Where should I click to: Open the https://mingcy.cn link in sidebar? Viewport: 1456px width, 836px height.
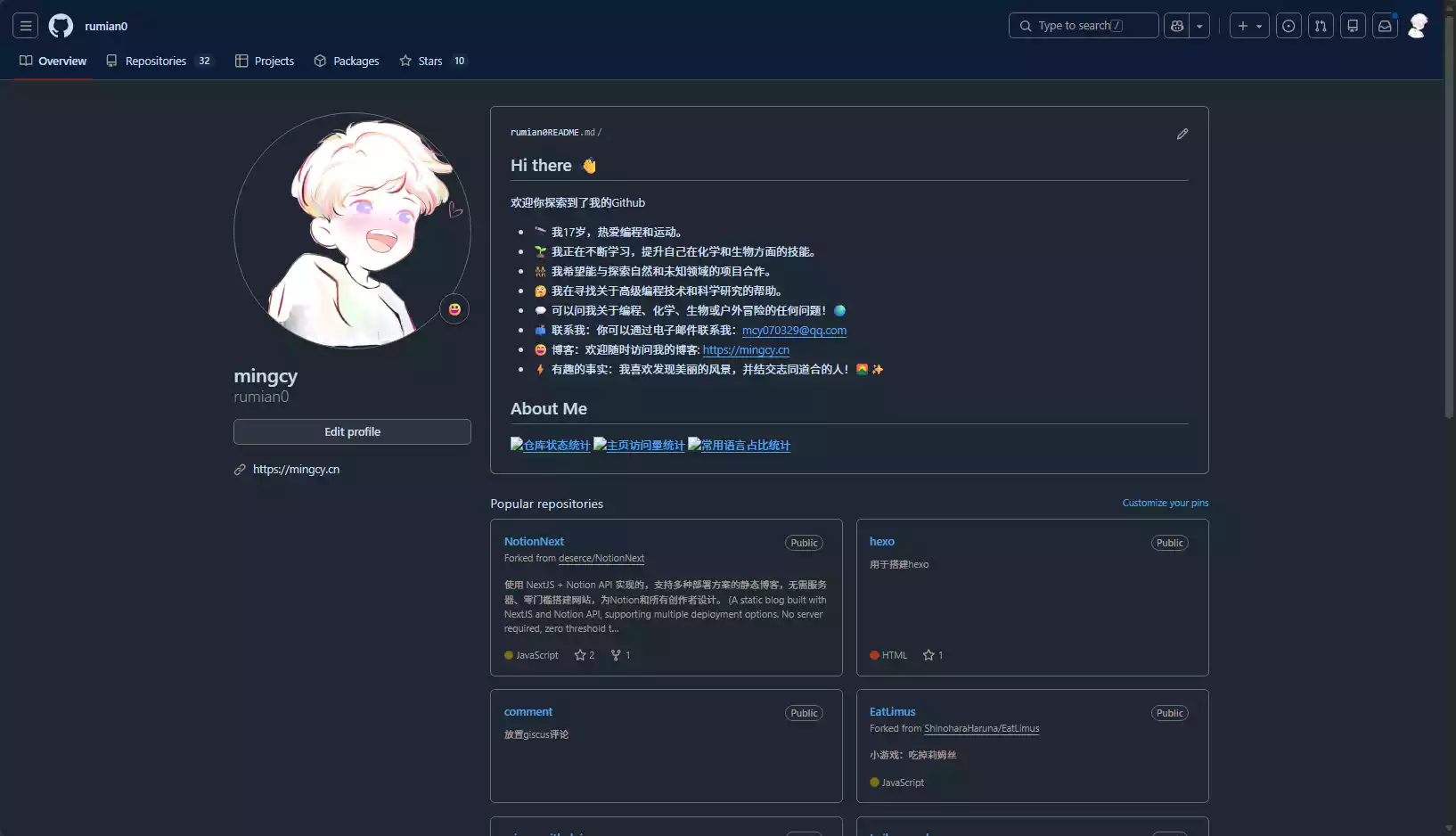click(x=296, y=469)
